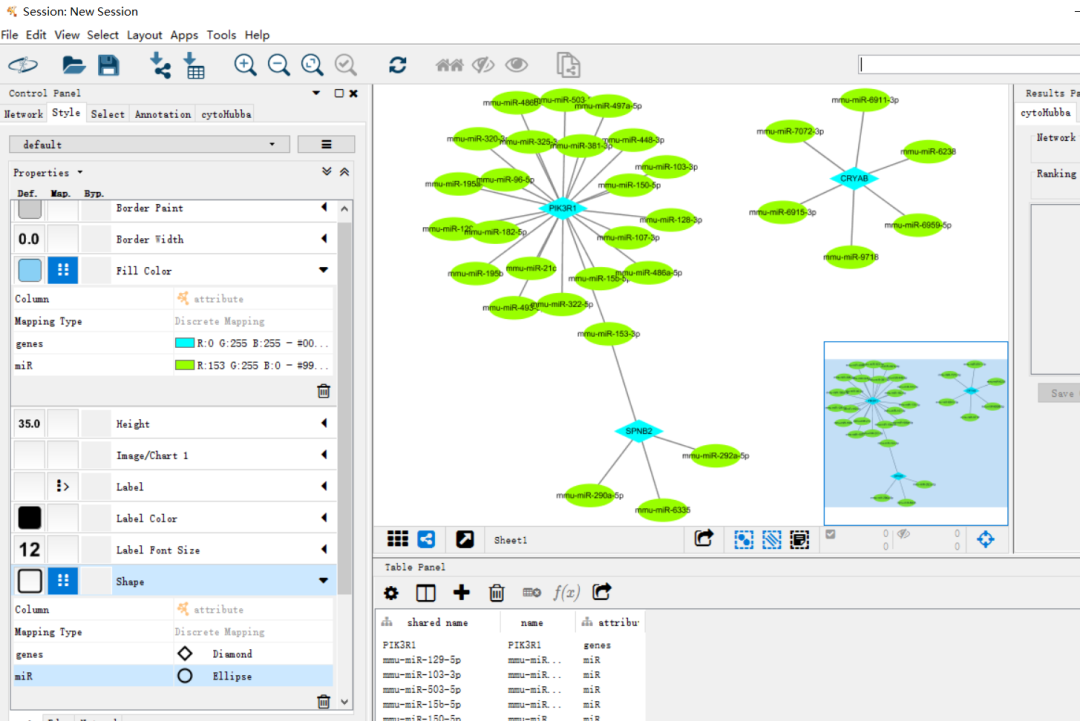Viewport: 1080px width, 721px height.
Task: Expand the Fill Color property
Action: (x=324, y=269)
